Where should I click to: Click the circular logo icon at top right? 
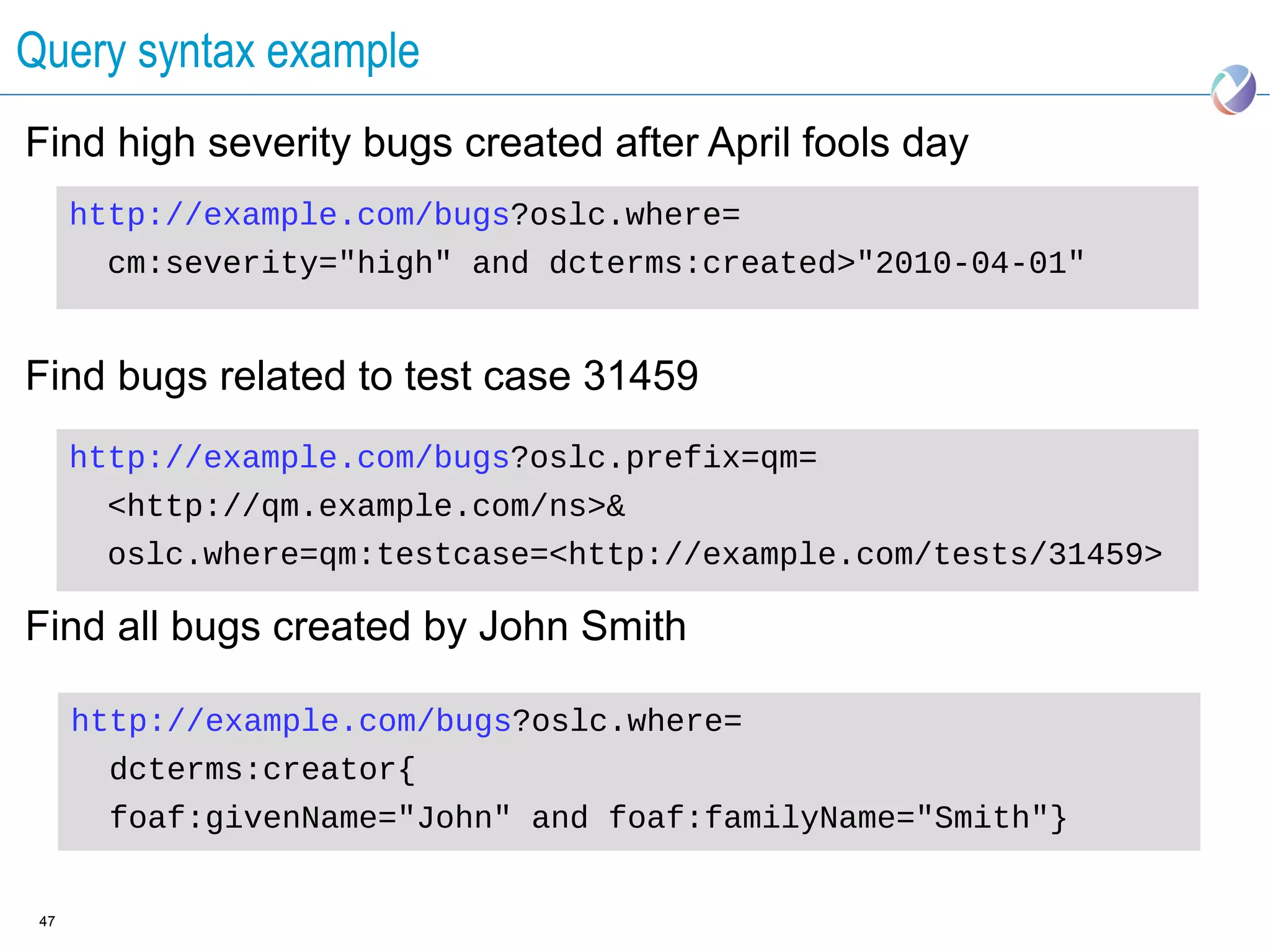click(1233, 90)
